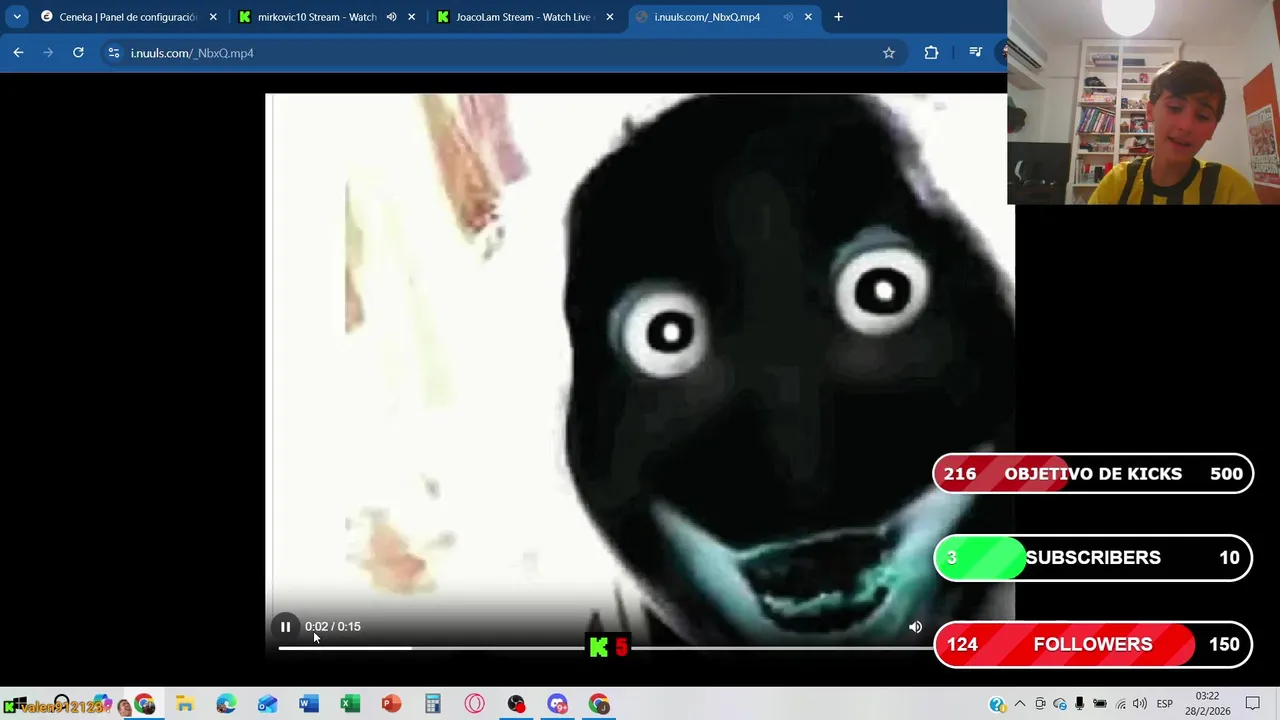Open the system volume tray icon

pyautogui.click(x=1140, y=704)
